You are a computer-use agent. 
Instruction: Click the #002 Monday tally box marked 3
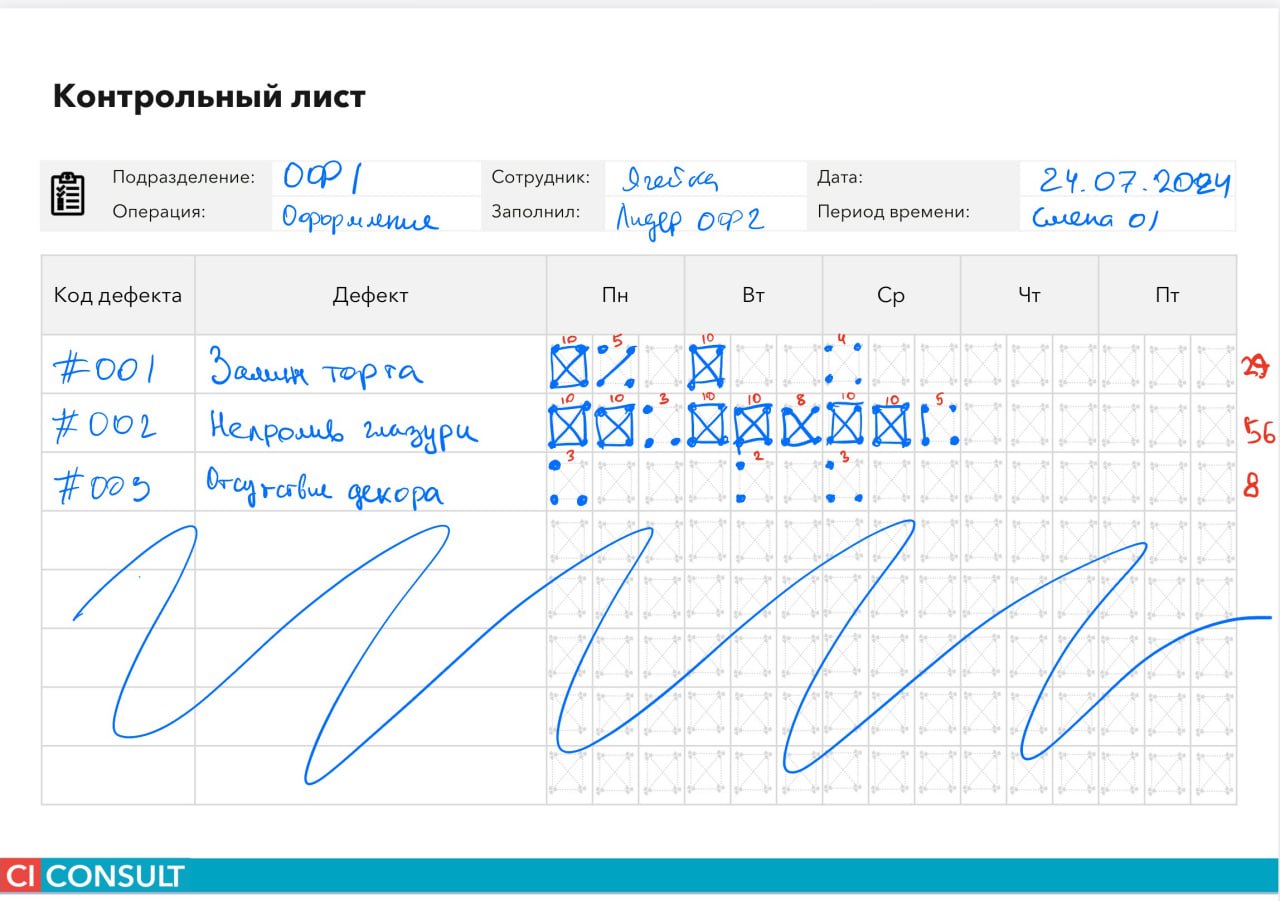(x=662, y=424)
